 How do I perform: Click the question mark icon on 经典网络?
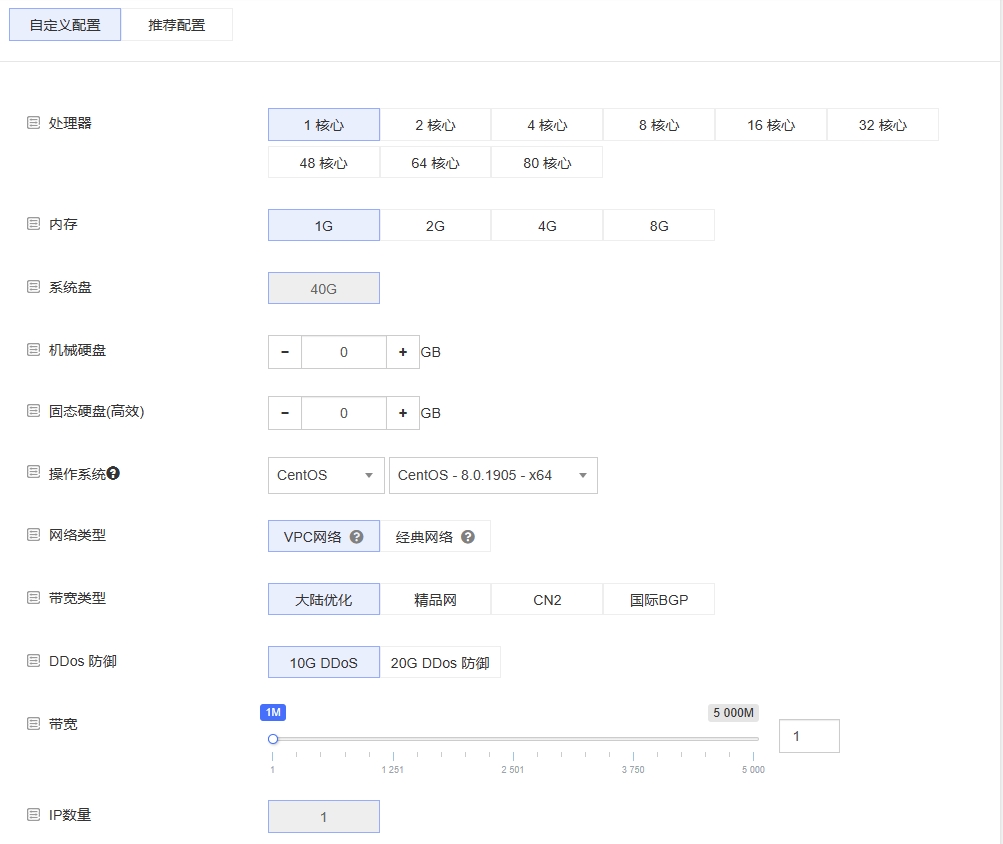[468, 537]
